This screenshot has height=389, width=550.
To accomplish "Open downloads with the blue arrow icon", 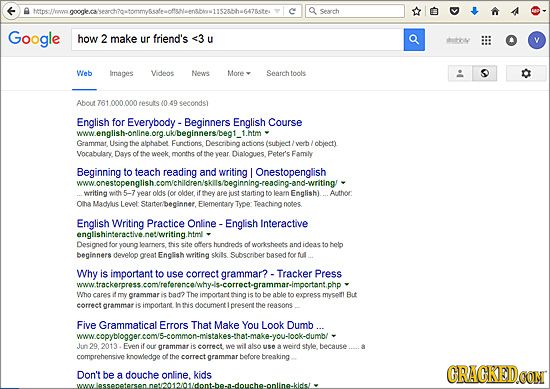I will pos(474,11).
